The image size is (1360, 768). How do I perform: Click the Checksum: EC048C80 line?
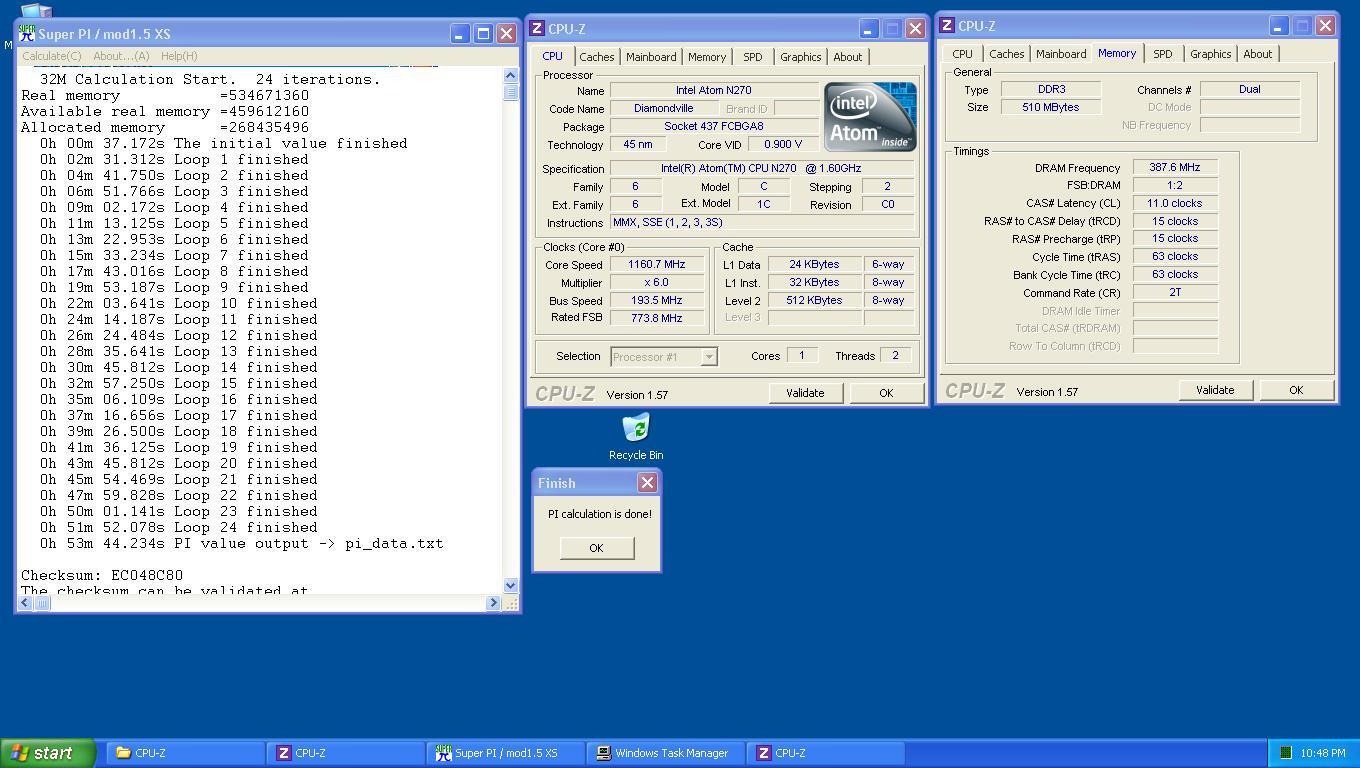[102, 575]
